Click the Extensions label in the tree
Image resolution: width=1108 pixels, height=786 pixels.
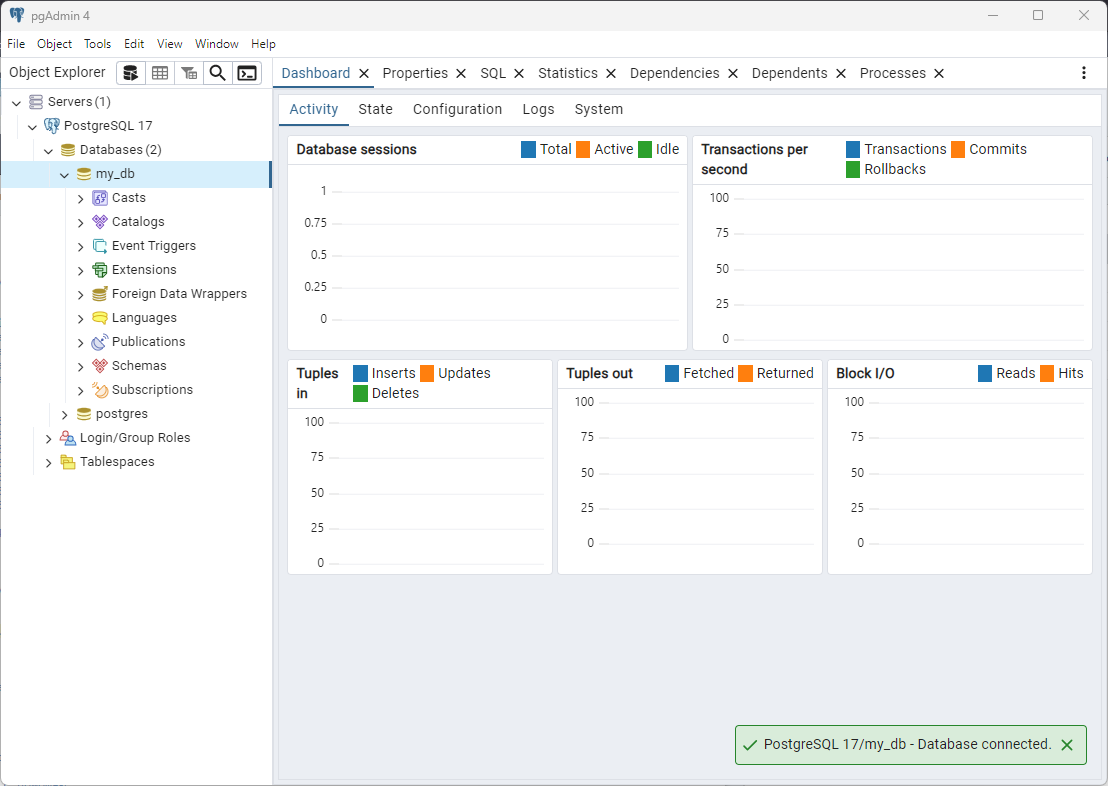pos(144,270)
